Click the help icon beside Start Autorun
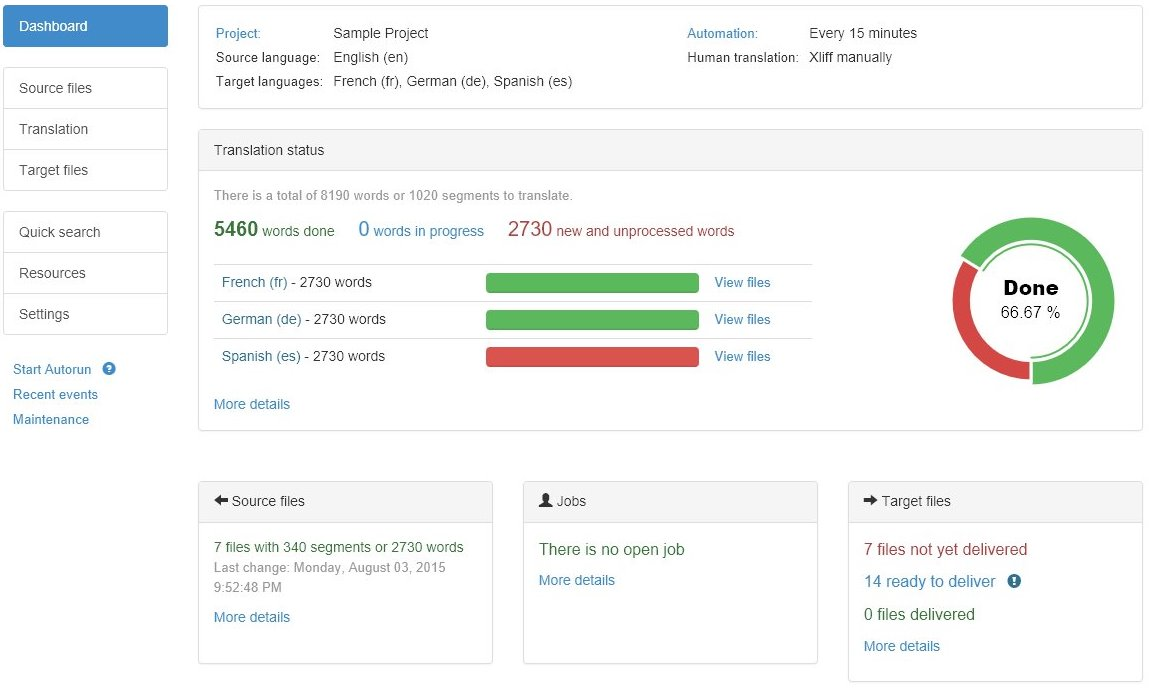 tap(109, 369)
